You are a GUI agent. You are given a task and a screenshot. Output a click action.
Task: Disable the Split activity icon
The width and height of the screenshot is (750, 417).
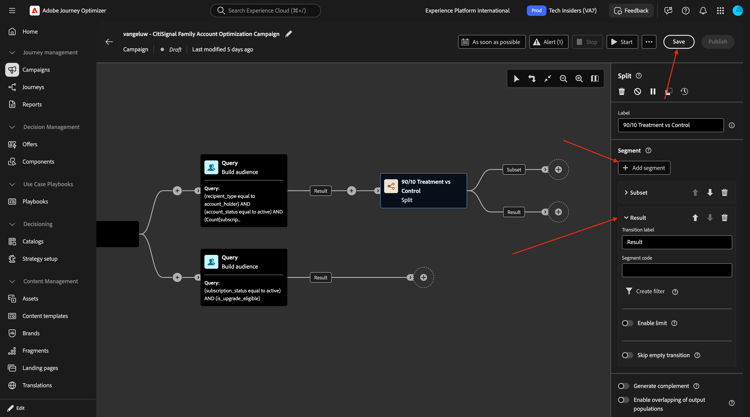pyautogui.click(x=638, y=91)
